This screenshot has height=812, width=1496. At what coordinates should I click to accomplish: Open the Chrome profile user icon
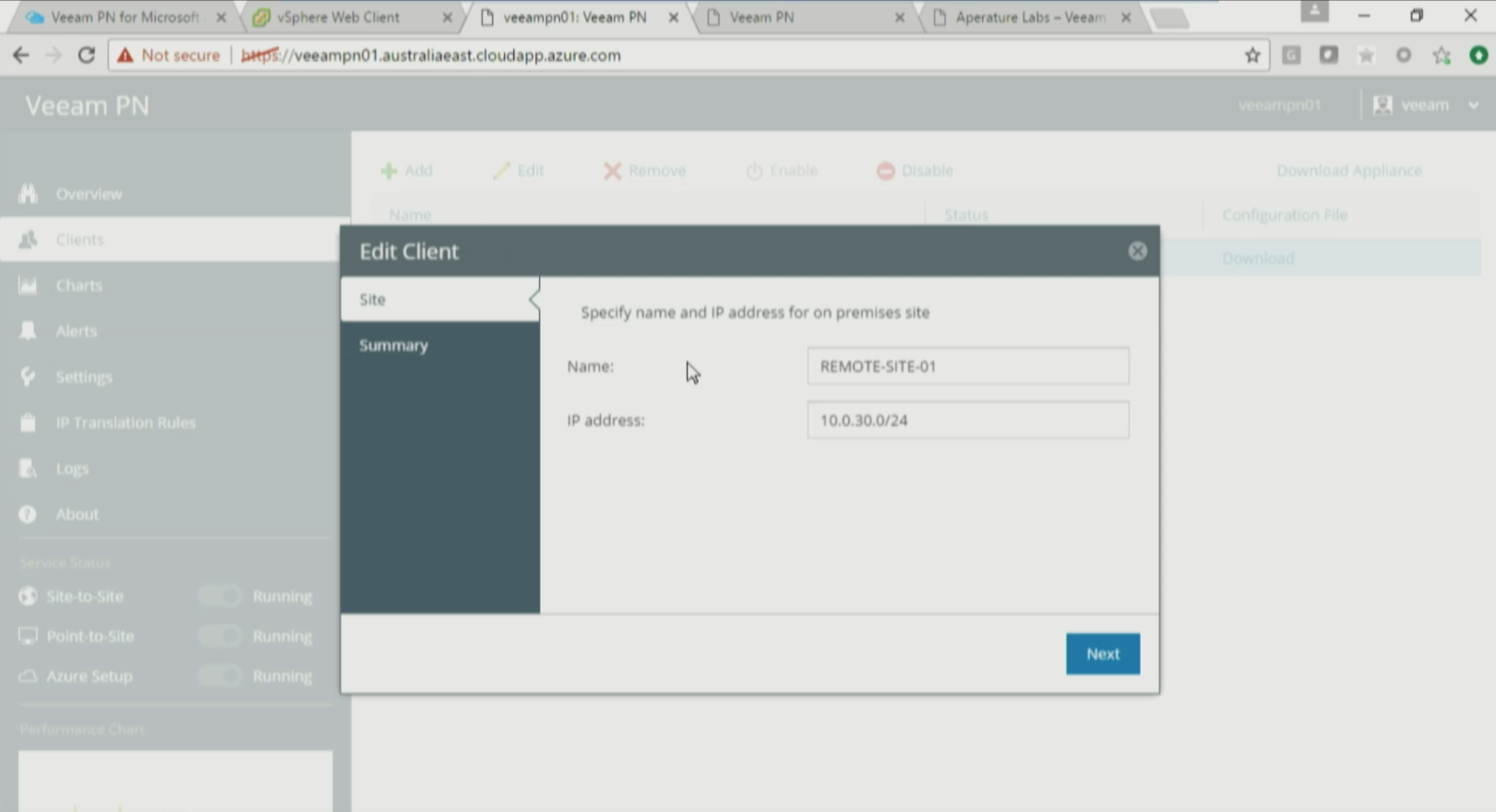1314,12
